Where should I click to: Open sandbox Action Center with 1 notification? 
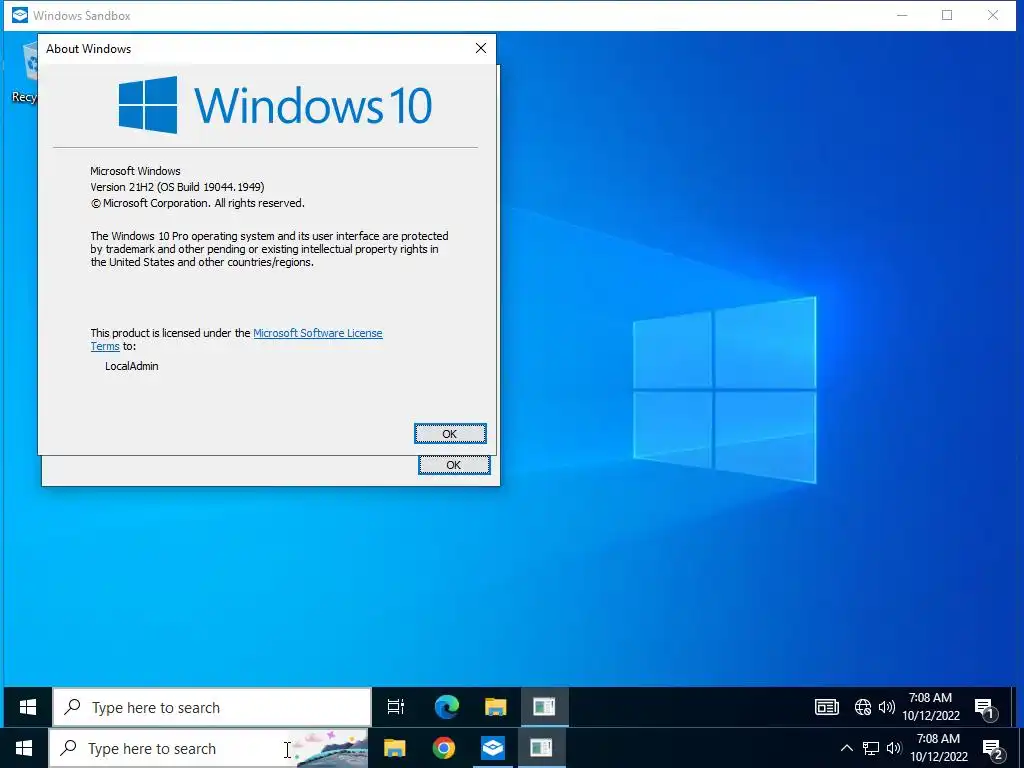(x=985, y=708)
